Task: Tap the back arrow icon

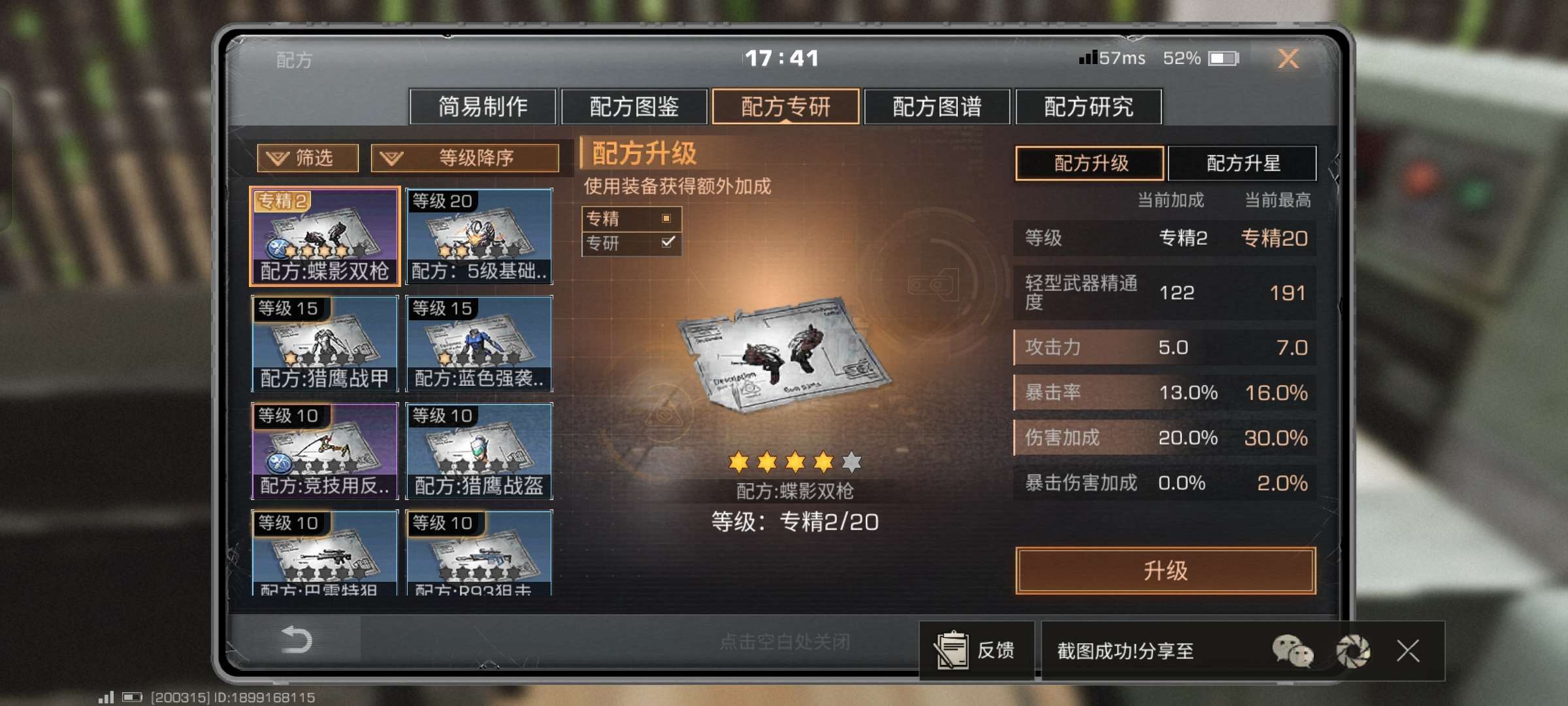Action: click(296, 640)
